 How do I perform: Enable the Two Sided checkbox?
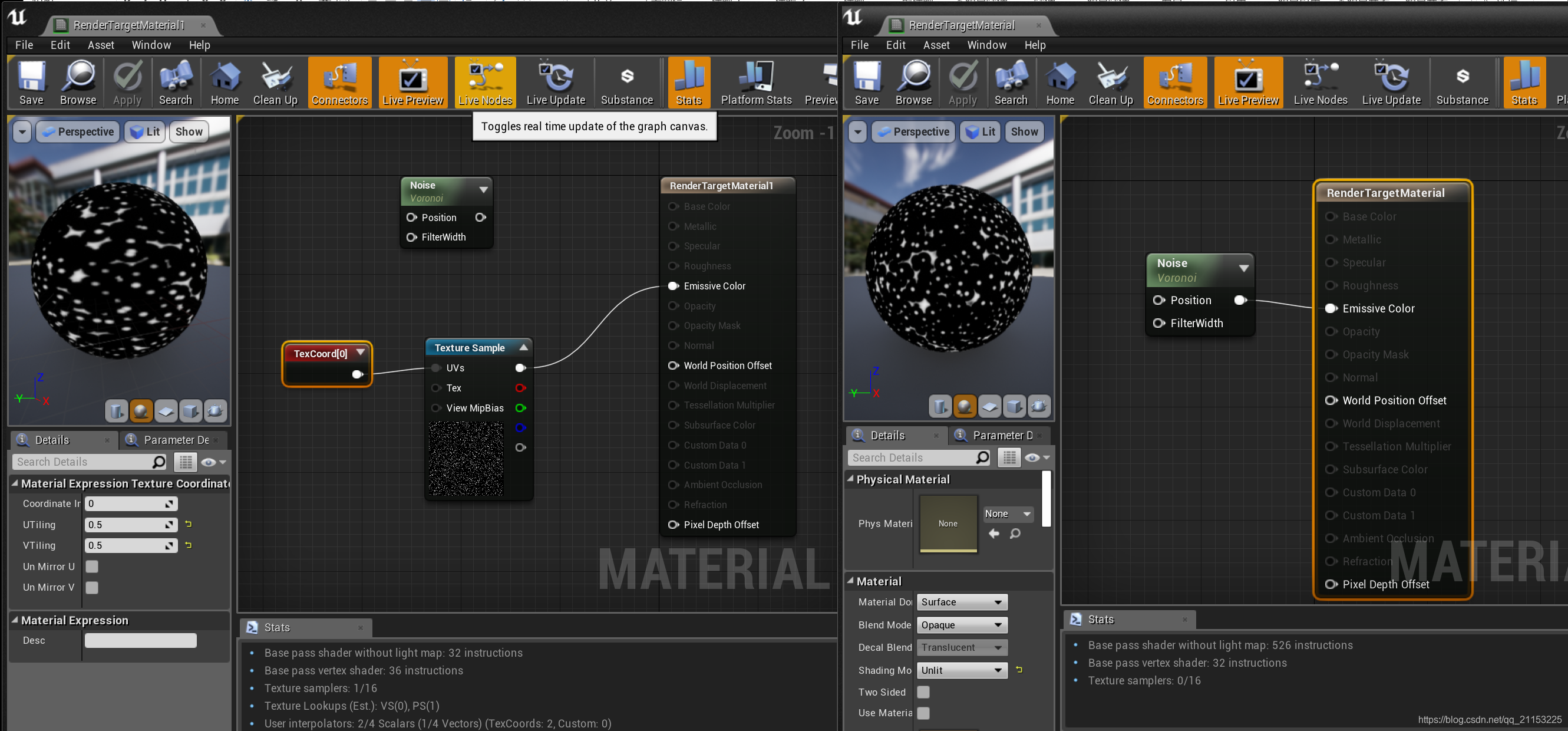923,692
